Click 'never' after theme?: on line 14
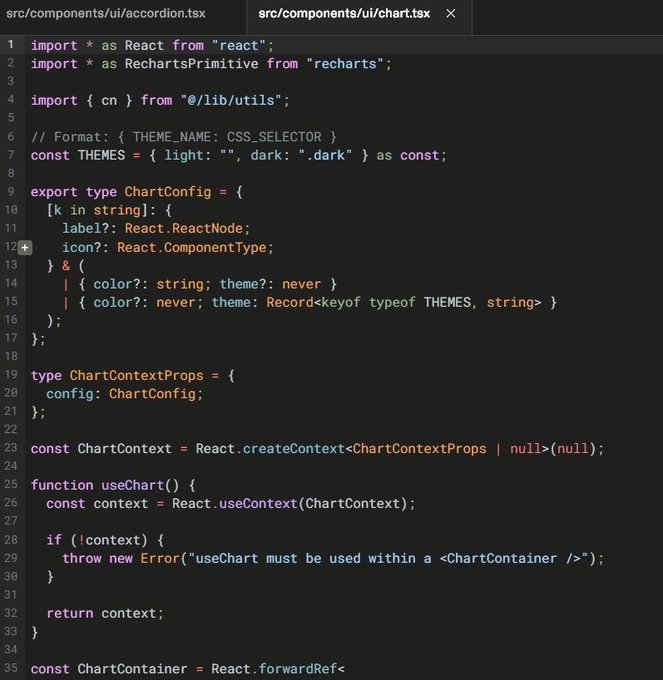The height and width of the screenshot is (680, 663). click(301, 284)
